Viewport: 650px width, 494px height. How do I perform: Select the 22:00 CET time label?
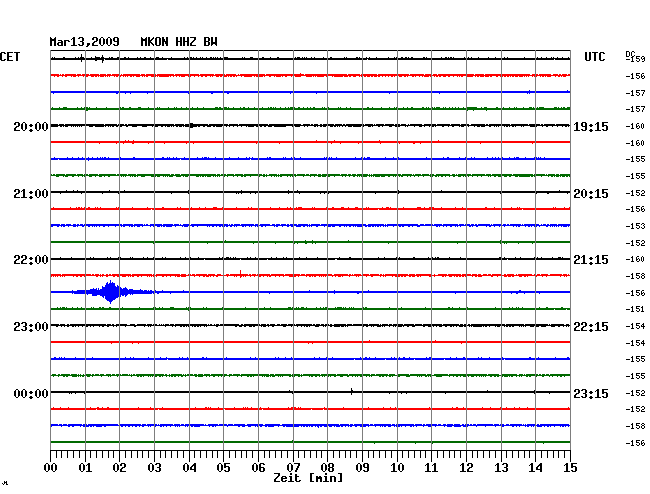[31, 260]
